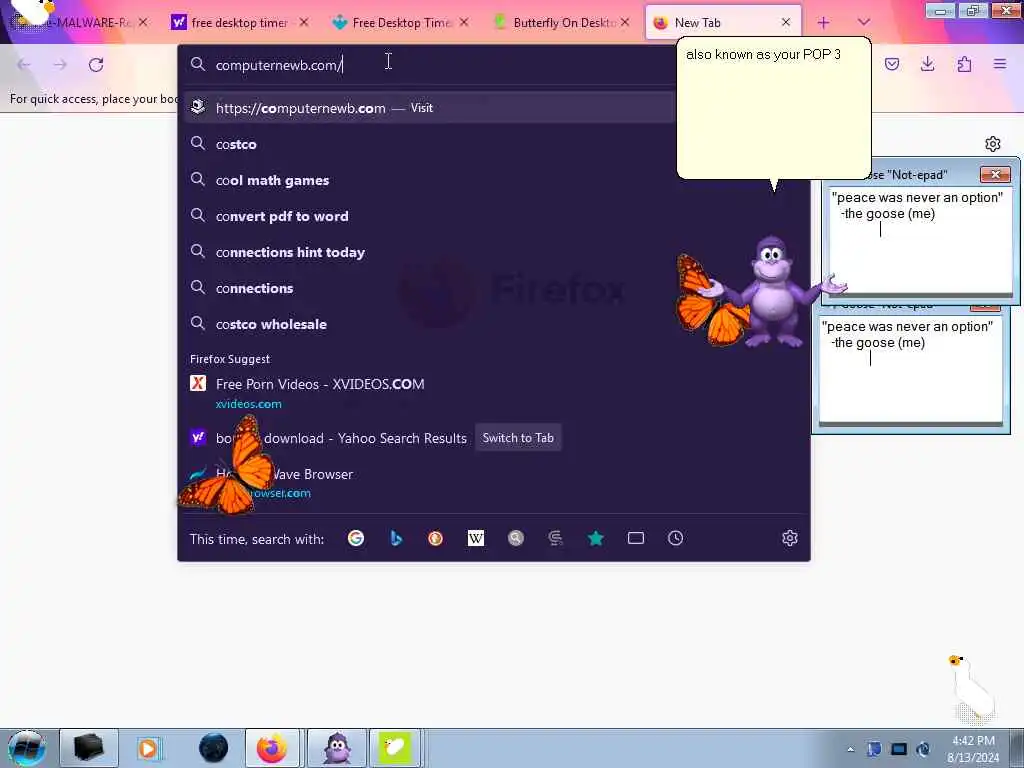1024x768 pixels.
Task: Search history with the clock icon
Action: (675, 538)
